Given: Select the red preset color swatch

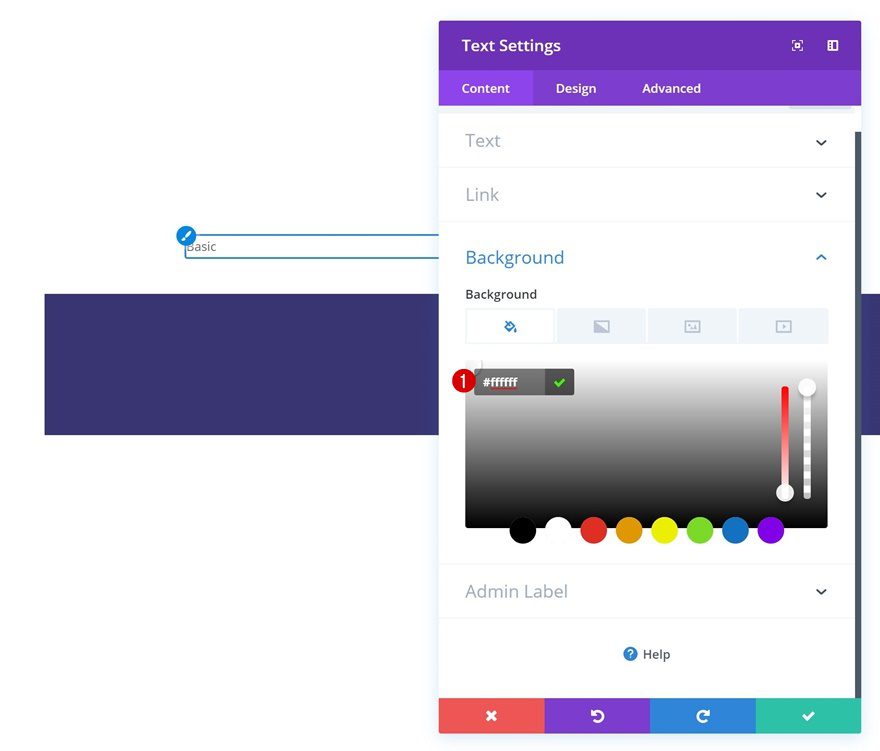Looking at the screenshot, I should click(x=593, y=530).
